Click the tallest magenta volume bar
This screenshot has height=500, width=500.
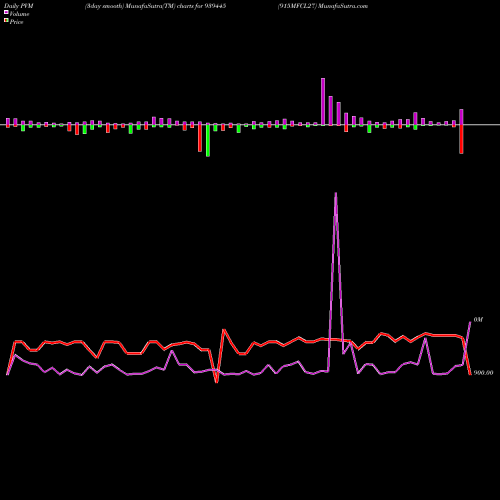pyautogui.click(x=323, y=102)
